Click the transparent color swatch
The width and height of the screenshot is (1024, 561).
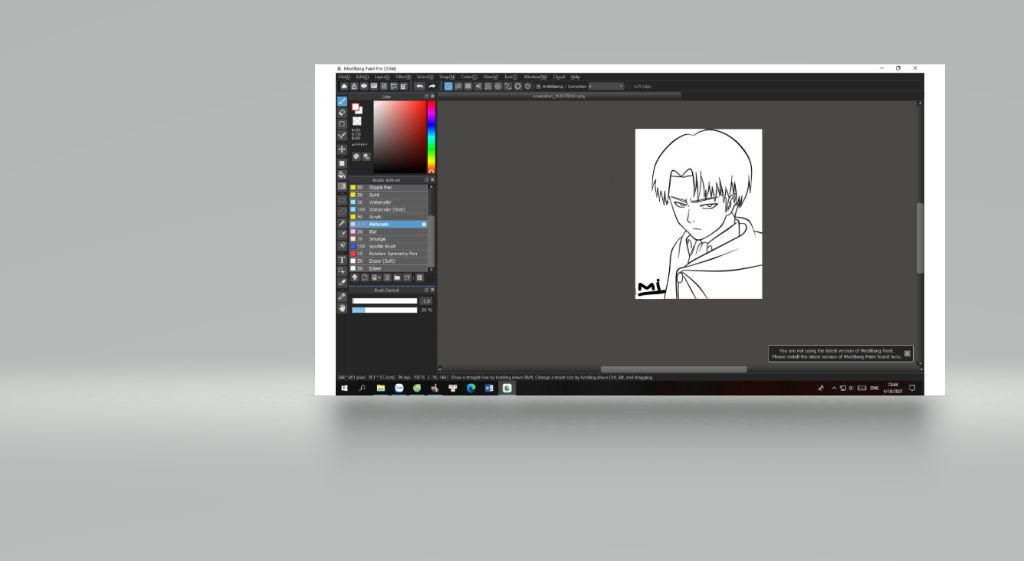(357, 121)
